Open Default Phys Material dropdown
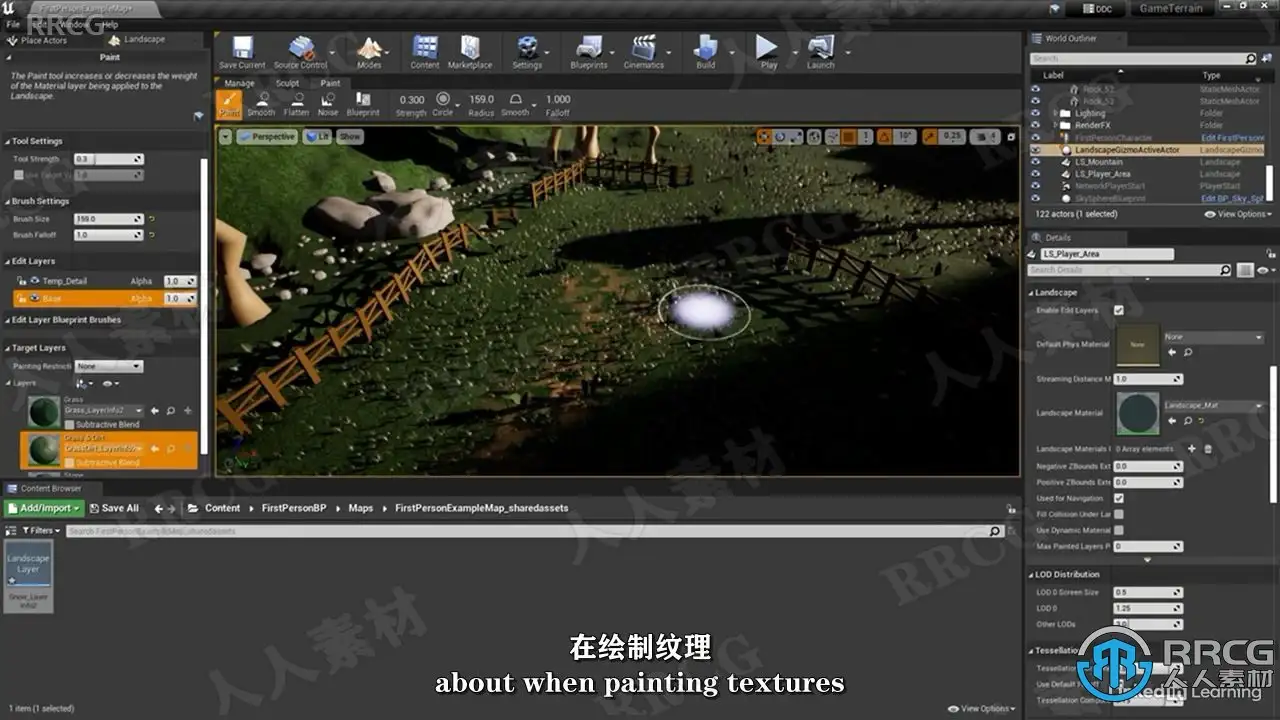This screenshot has height=720, width=1280. pos(1214,337)
